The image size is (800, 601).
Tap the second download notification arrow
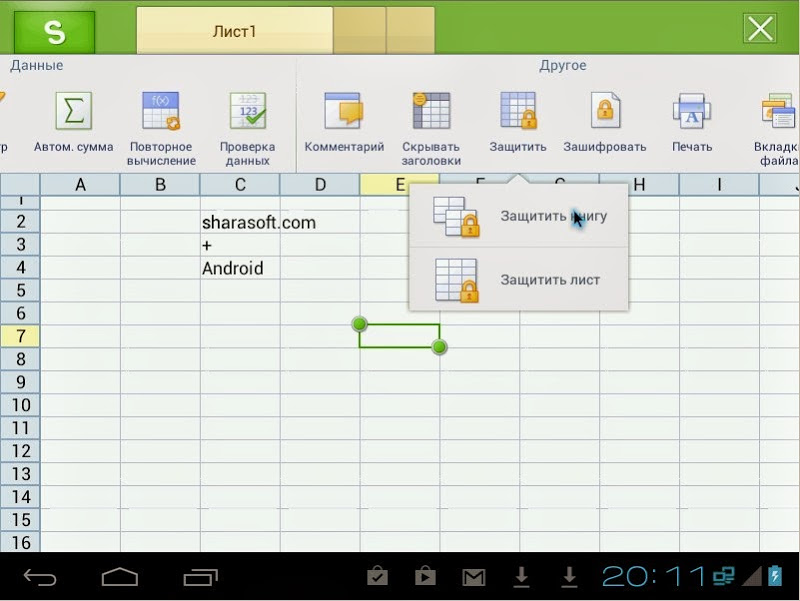point(569,577)
